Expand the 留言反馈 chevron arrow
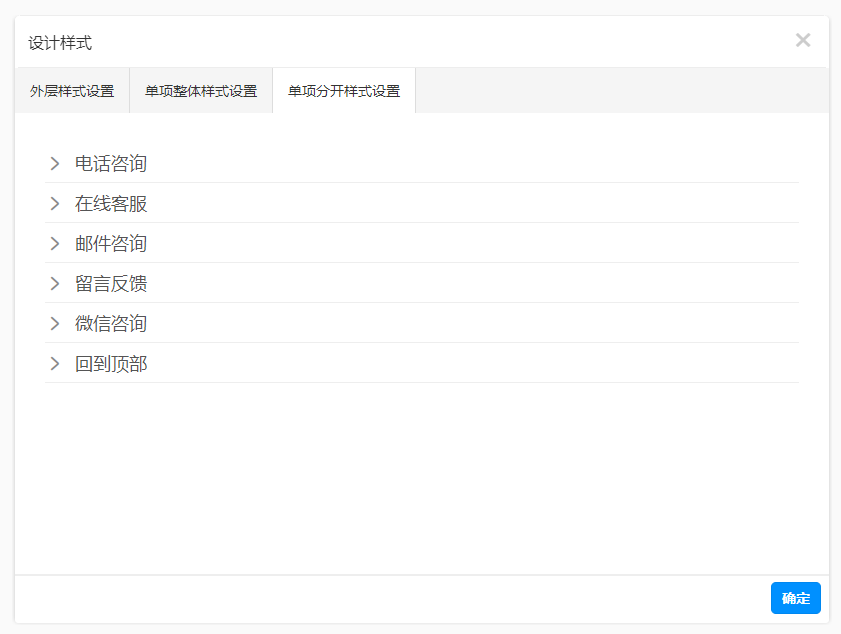841x634 pixels. click(x=55, y=283)
